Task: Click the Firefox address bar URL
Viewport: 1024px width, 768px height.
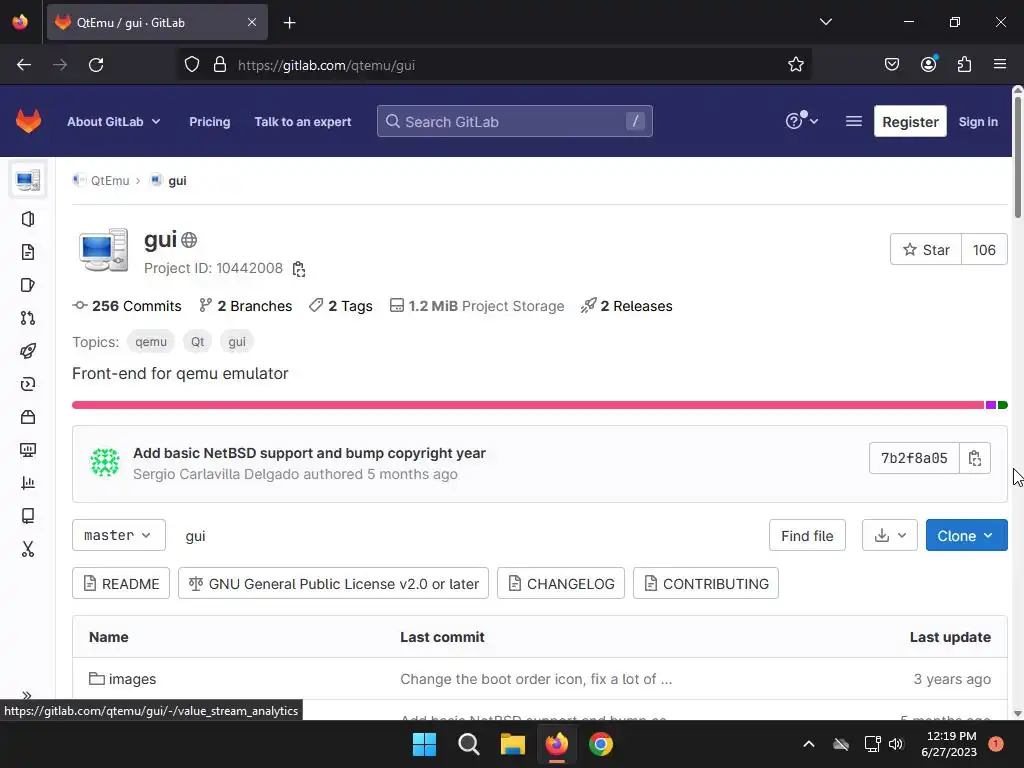Action: tap(327, 65)
